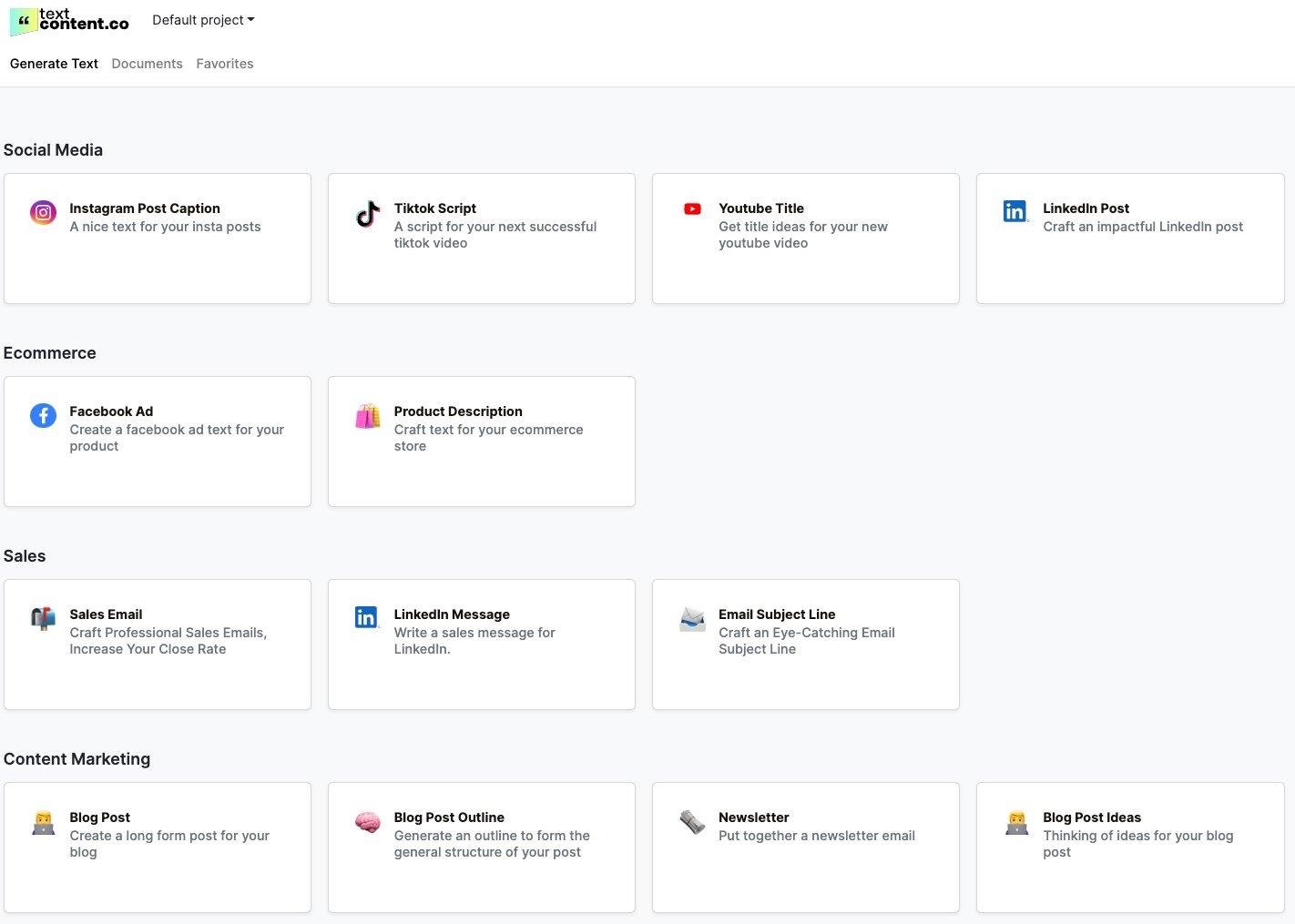
Task: Click the textcontent.co logo
Action: (x=70, y=20)
